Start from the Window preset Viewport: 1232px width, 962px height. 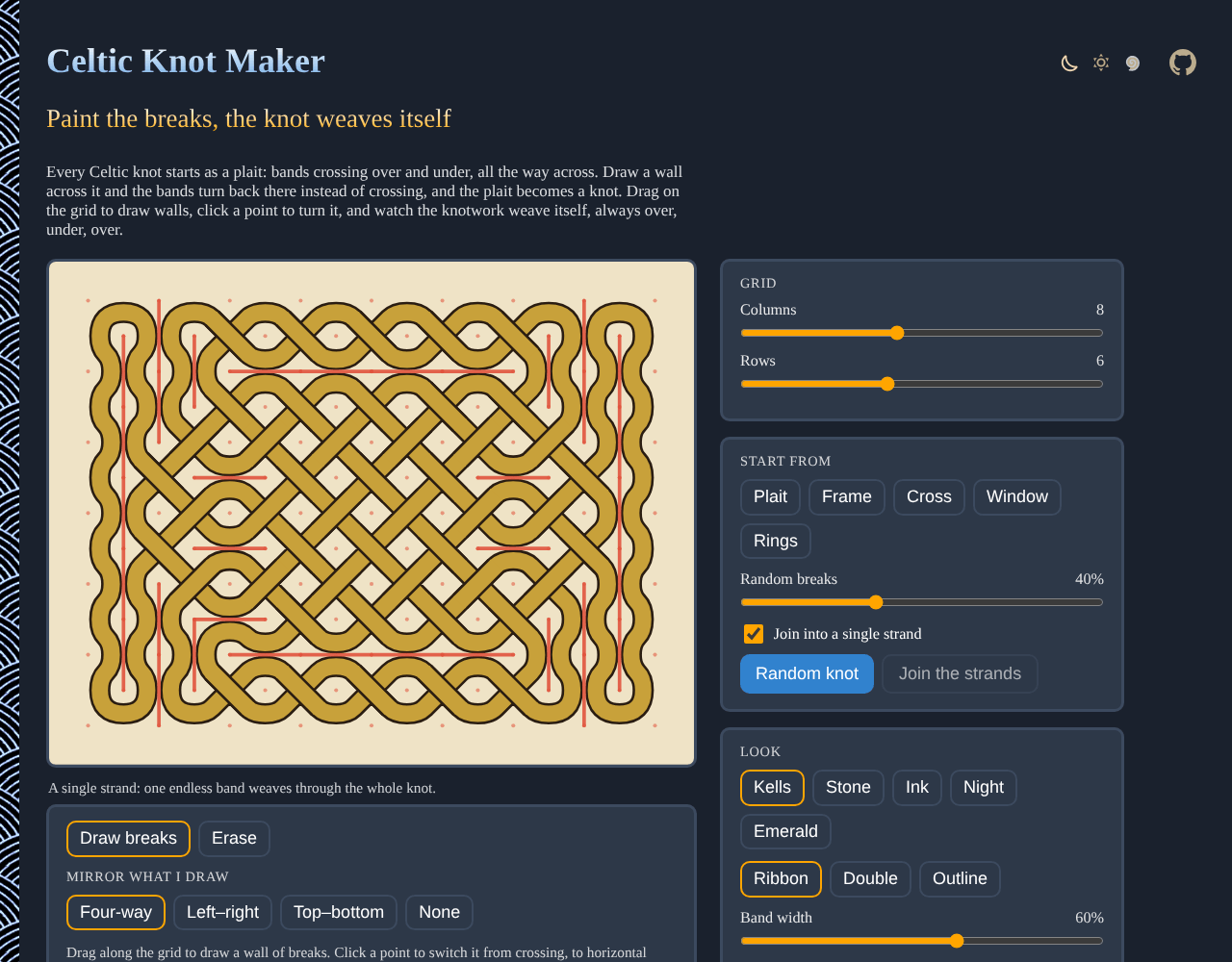pyautogui.click(x=1017, y=497)
